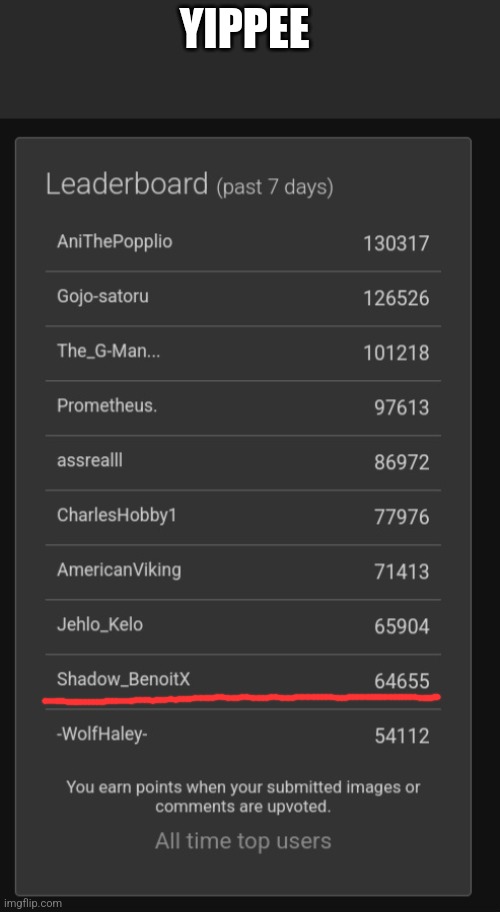Click the 101218 points value
Image resolution: width=500 pixels, height=912 pixels.
coord(397,352)
